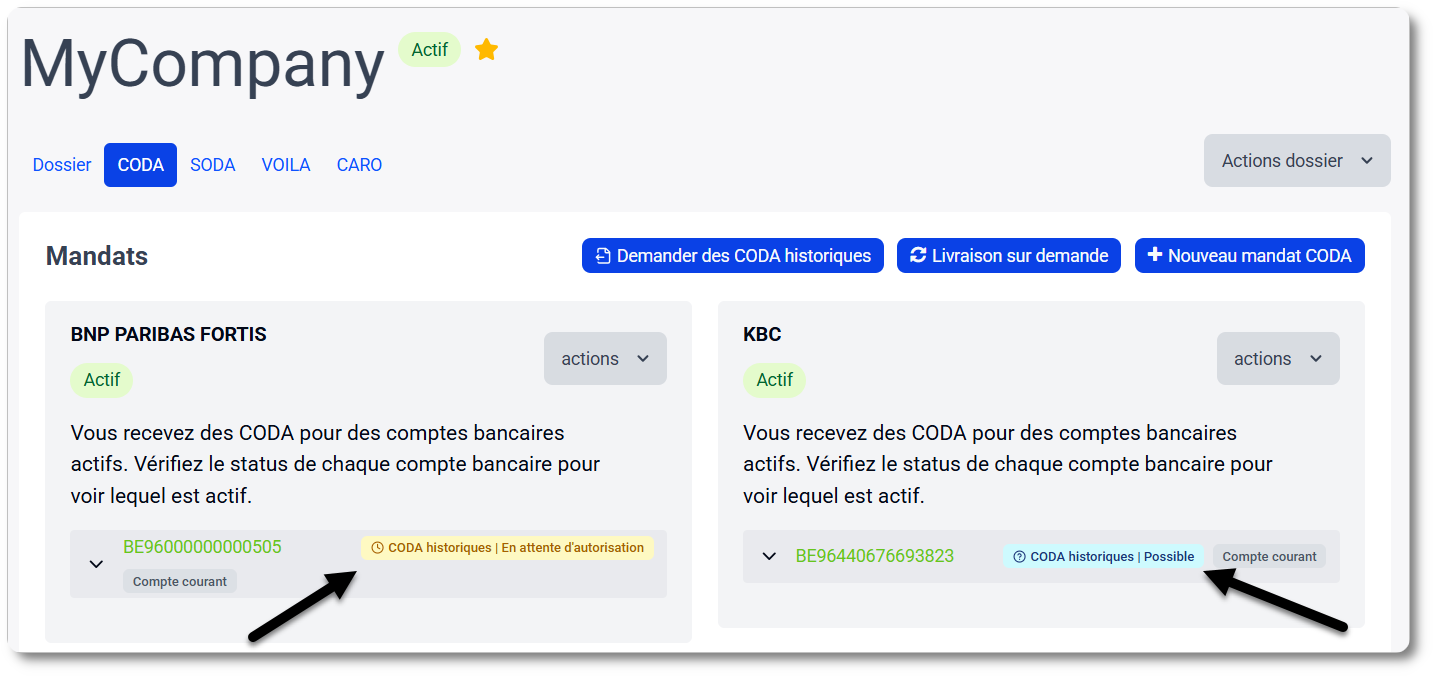Viewport: 1433px width, 676px height.
Task: Switch to the VOILA tab
Action: [285, 164]
